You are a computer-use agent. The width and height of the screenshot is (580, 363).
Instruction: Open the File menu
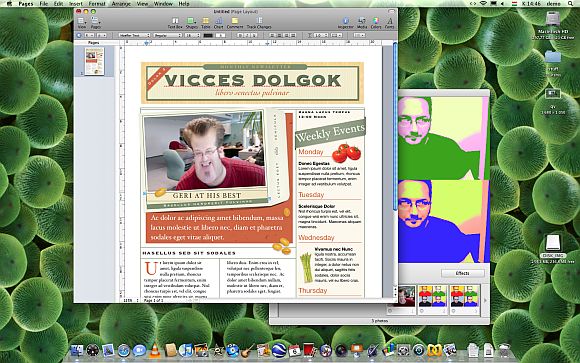(x=44, y=4)
